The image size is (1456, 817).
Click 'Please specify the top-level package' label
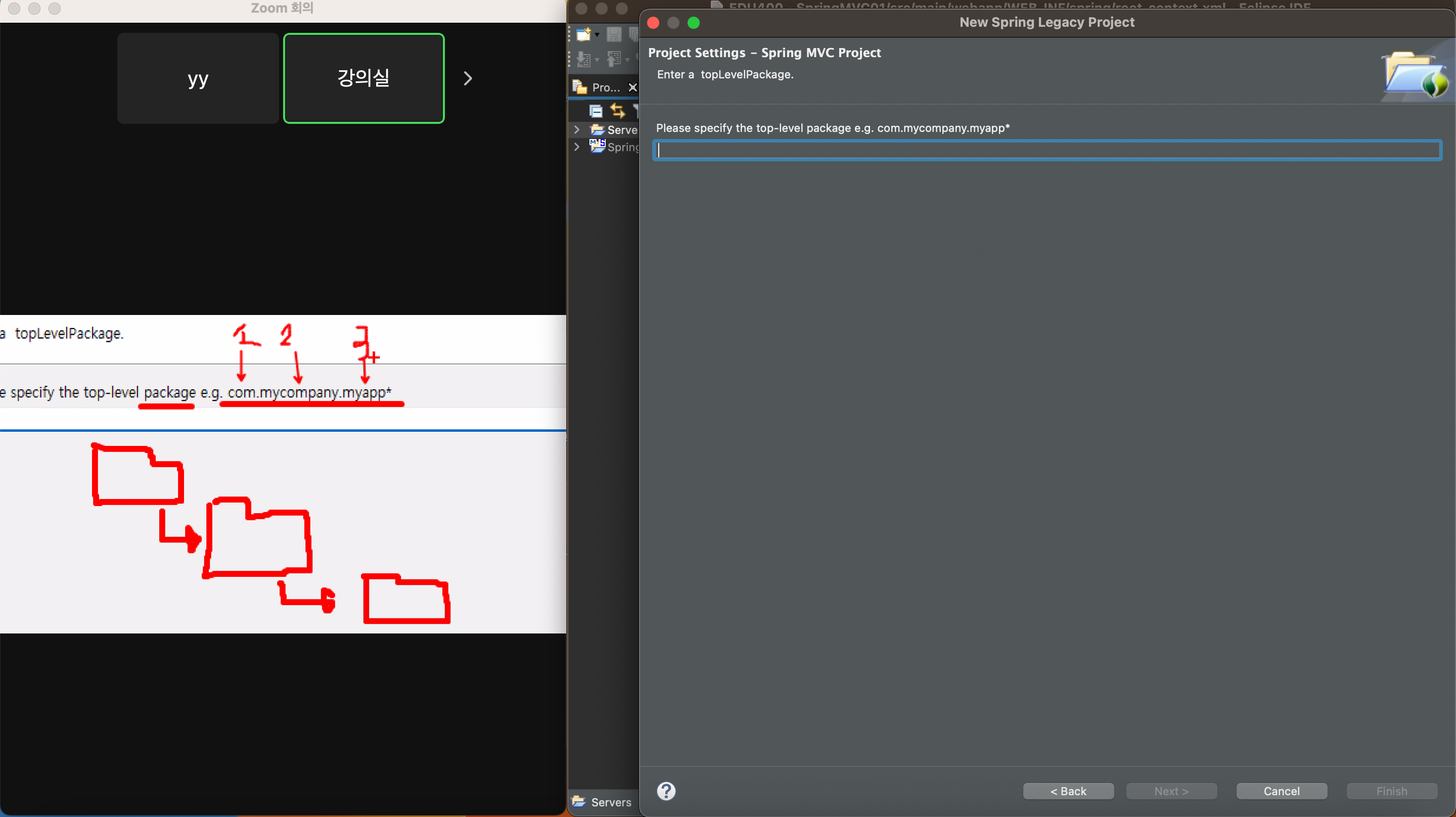(833, 128)
